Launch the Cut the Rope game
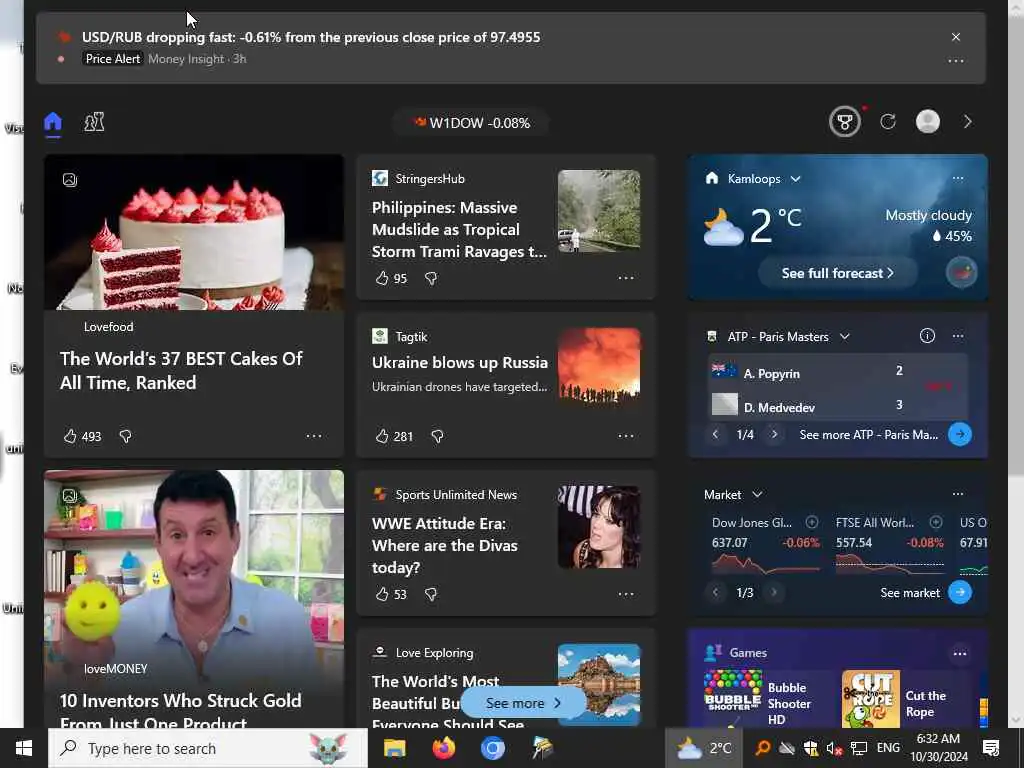This screenshot has width=1024, height=768. pyautogui.click(x=903, y=699)
